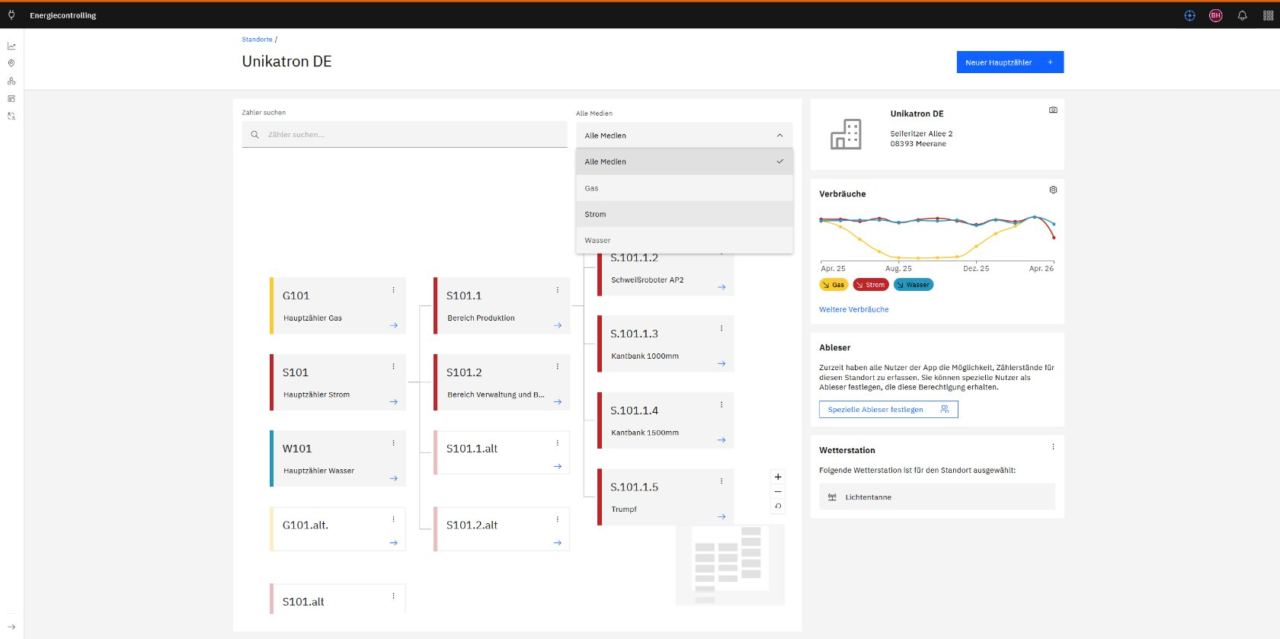Viewport: 1280px width, 639px height.
Task: Toggle the Wasser legend chip
Action: pyautogui.click(x=913, y=285)
